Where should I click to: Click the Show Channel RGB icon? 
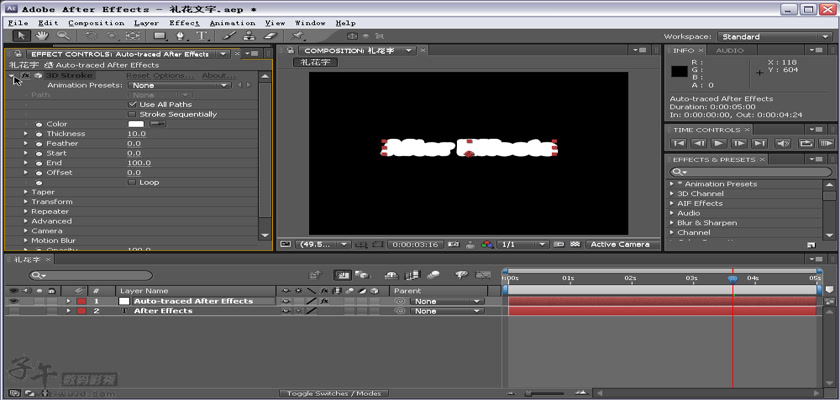point(487,244)
